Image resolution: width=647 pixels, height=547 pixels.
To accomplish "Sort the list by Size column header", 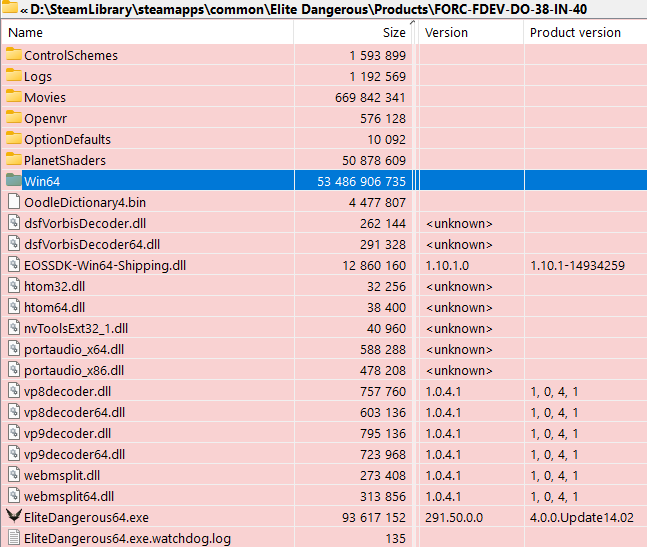I will point(353,32).
